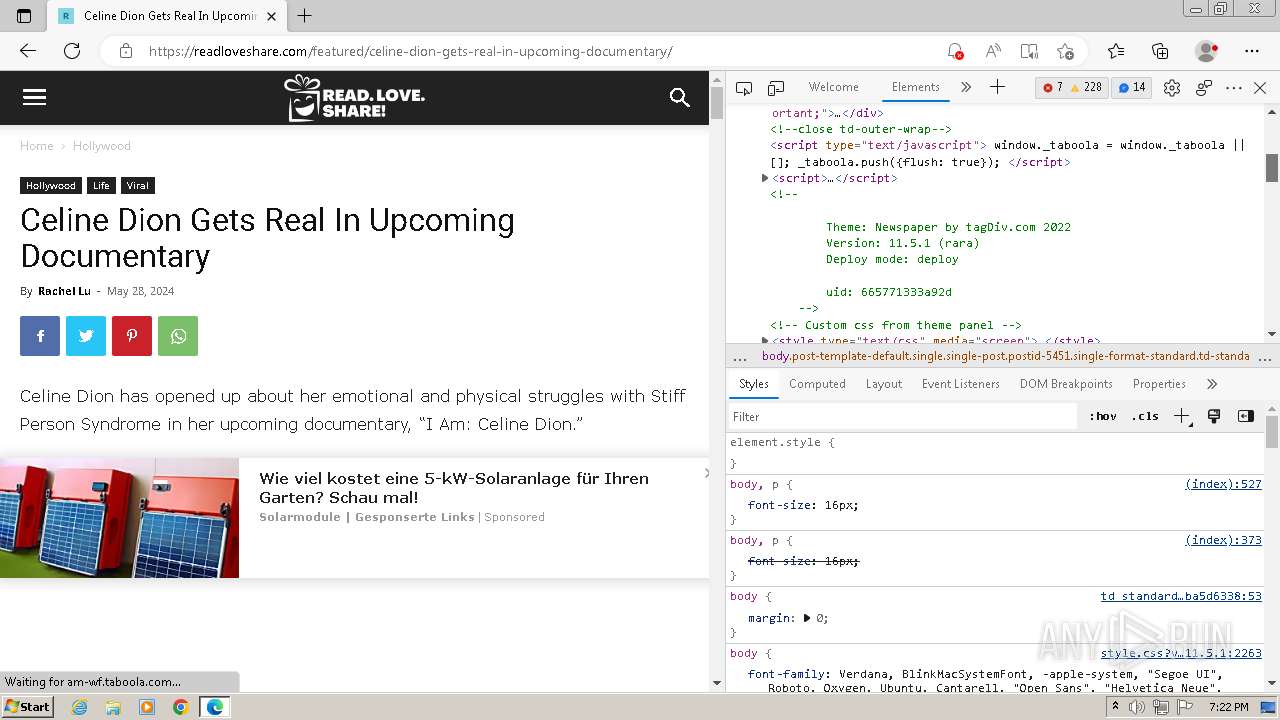Select the Styles tab
Screen dimensions: 1280x720
pos(754,384)
